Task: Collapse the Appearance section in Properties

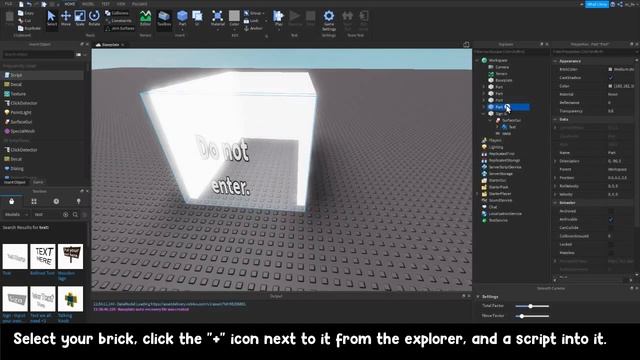Action: coord(555,61)
